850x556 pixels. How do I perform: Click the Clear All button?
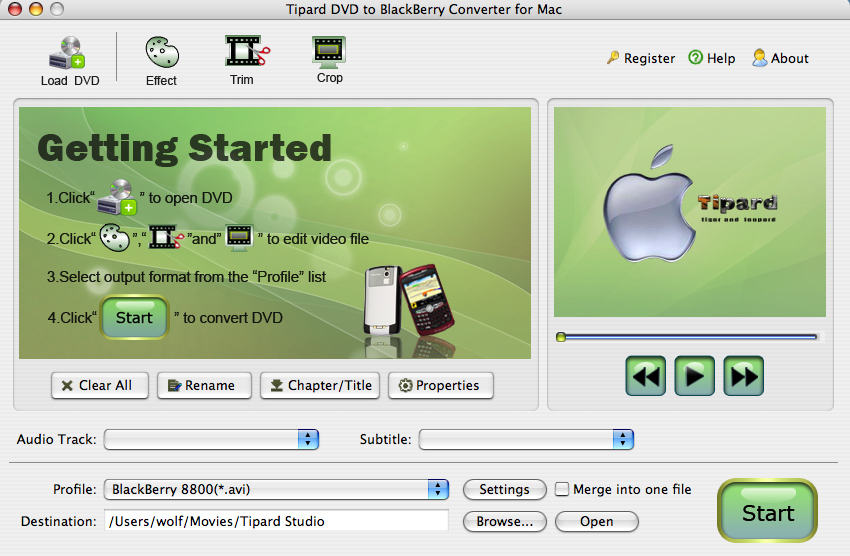(x=99, y=385)
